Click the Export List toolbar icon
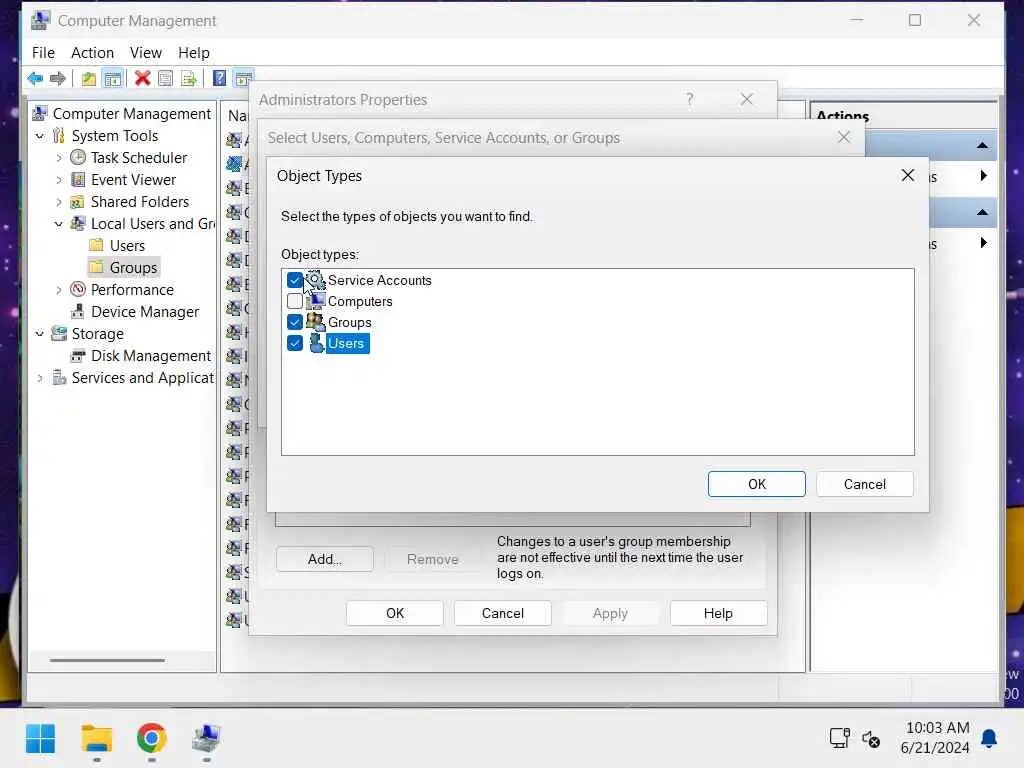 point(189,79)
